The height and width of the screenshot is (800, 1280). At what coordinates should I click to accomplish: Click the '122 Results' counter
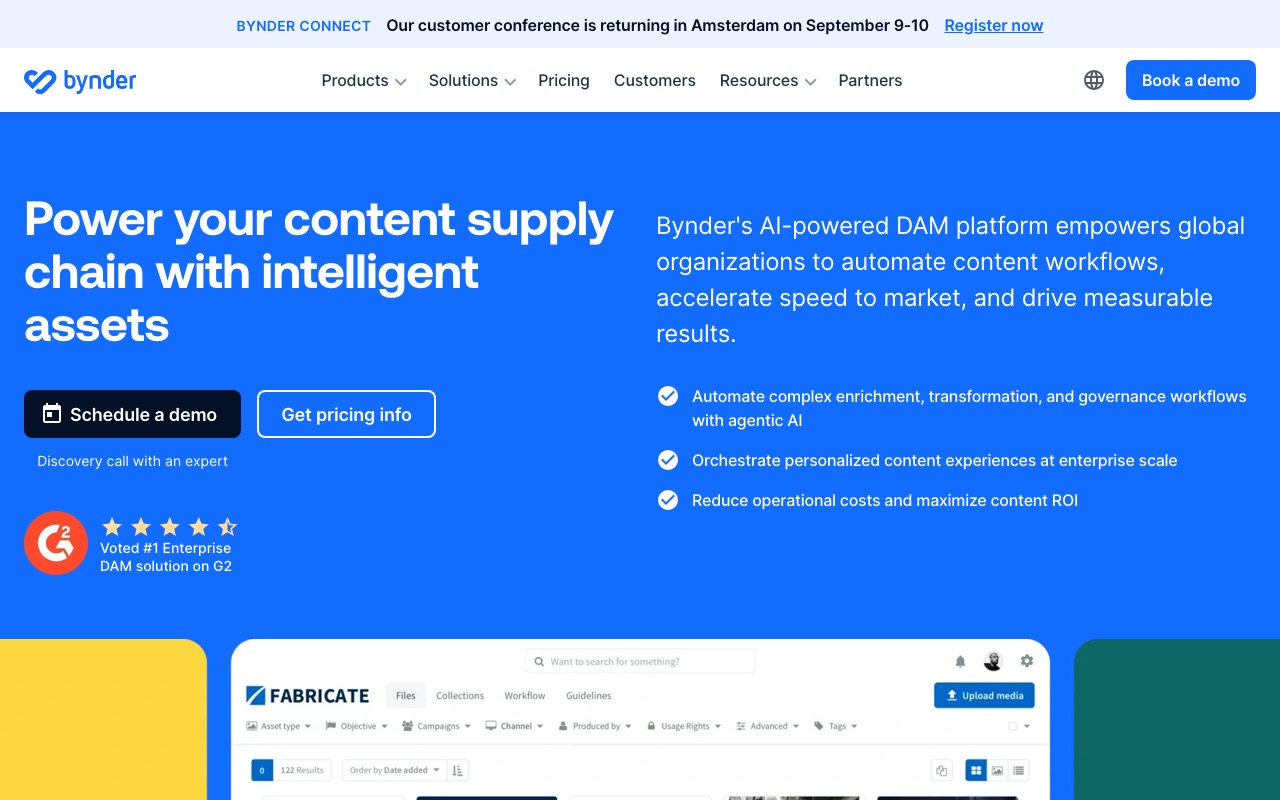302,770
